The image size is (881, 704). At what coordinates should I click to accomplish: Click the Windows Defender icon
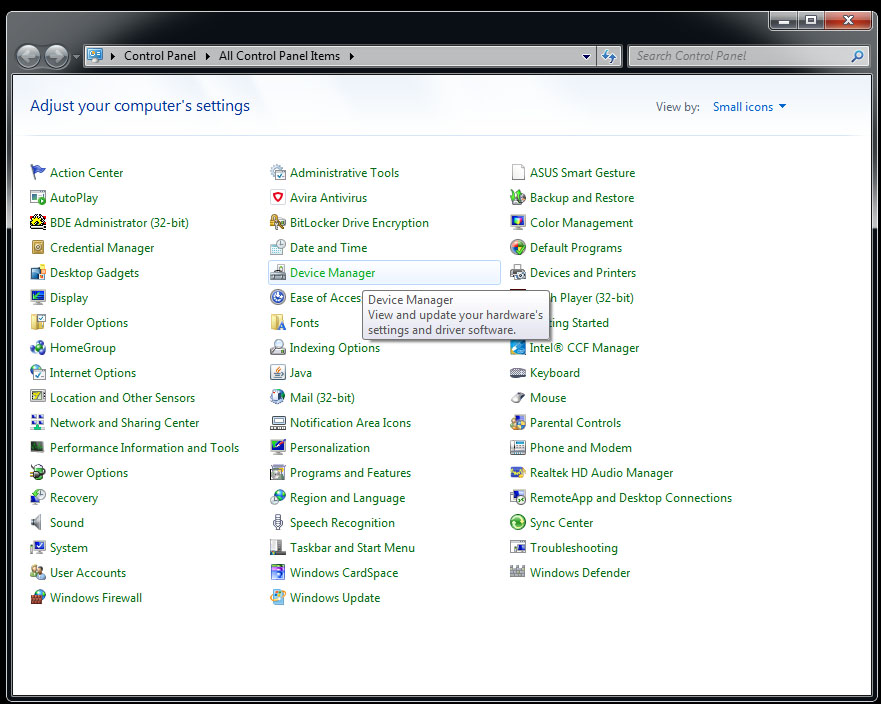point(517,572)
